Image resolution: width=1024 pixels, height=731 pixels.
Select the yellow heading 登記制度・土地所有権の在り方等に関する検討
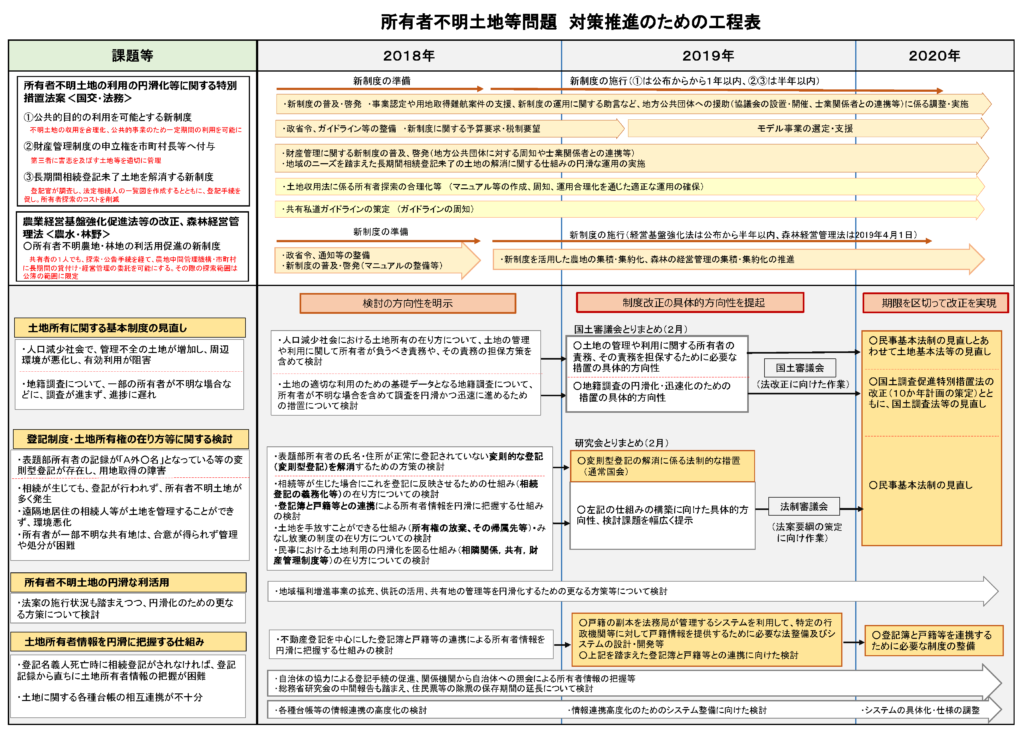point(129,439)
